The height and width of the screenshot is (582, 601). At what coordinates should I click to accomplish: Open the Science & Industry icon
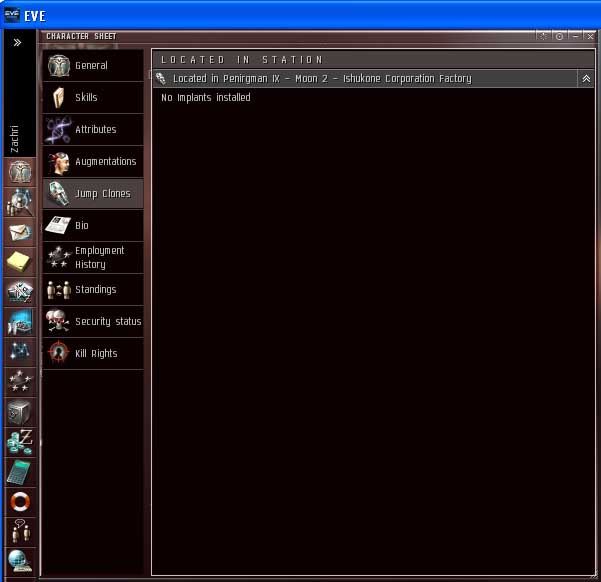20,352
